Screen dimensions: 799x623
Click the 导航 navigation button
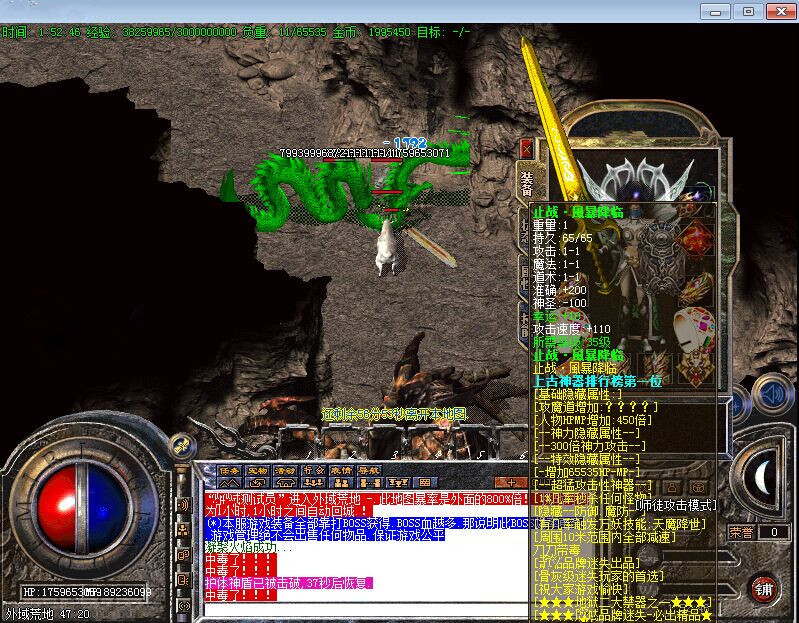point(368,470)
